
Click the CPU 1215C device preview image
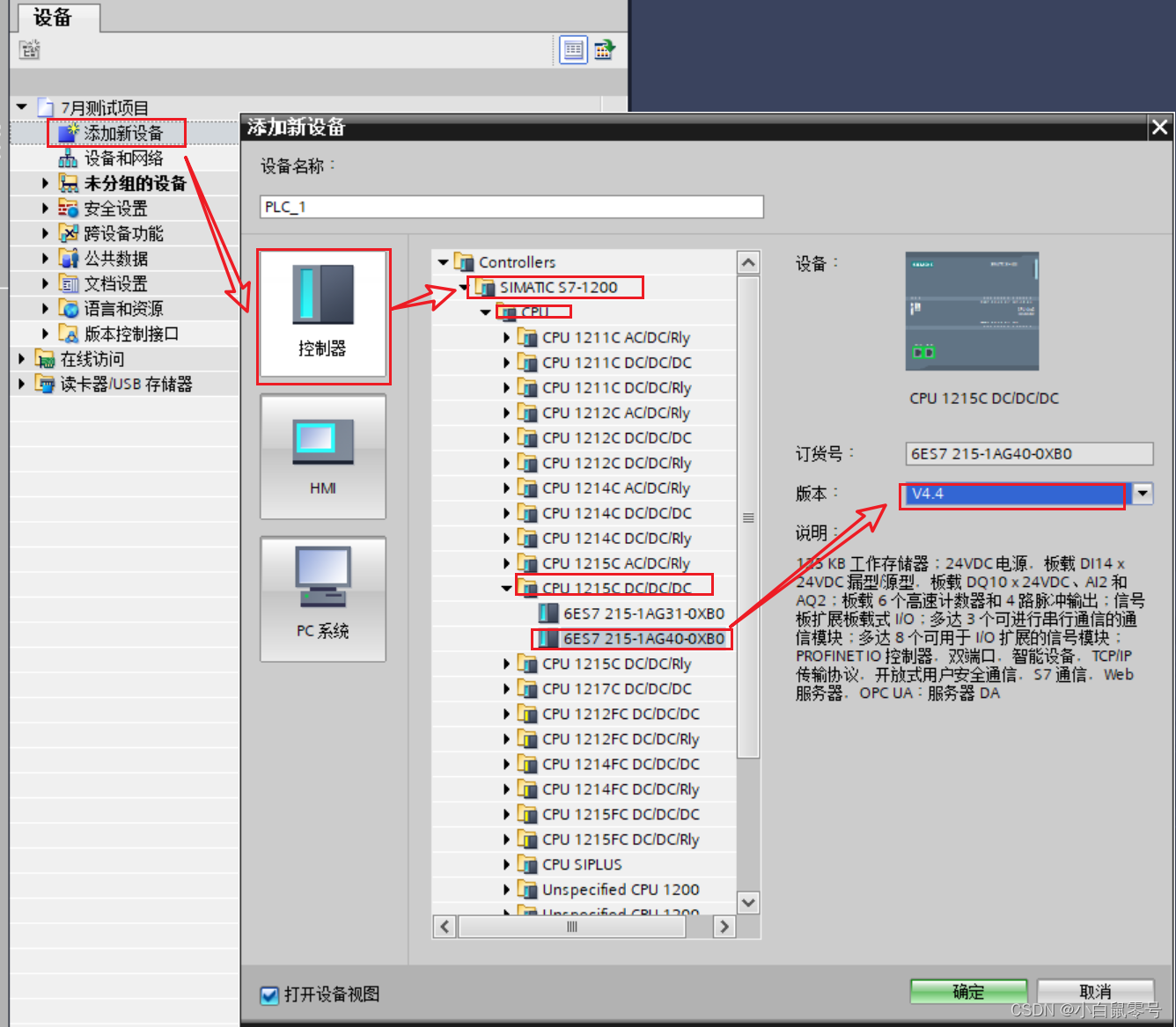pyautogui.click(x=973, y=312)
